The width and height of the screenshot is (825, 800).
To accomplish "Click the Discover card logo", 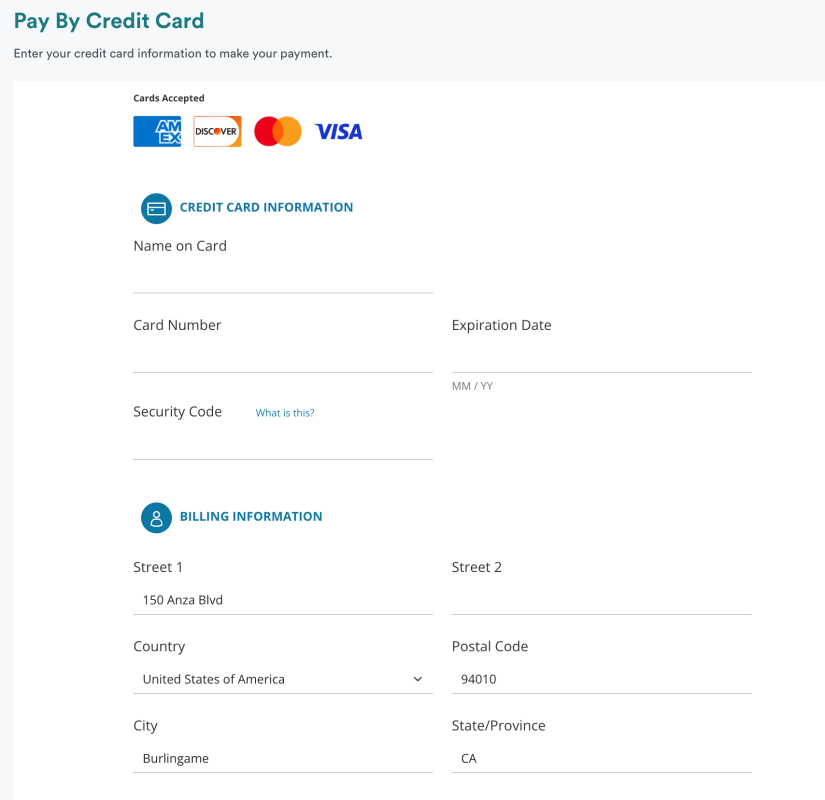I will [x=217, y=132].
